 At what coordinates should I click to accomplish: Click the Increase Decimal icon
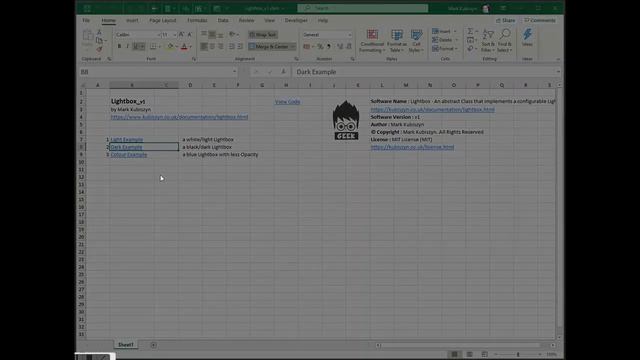[340, 47]
